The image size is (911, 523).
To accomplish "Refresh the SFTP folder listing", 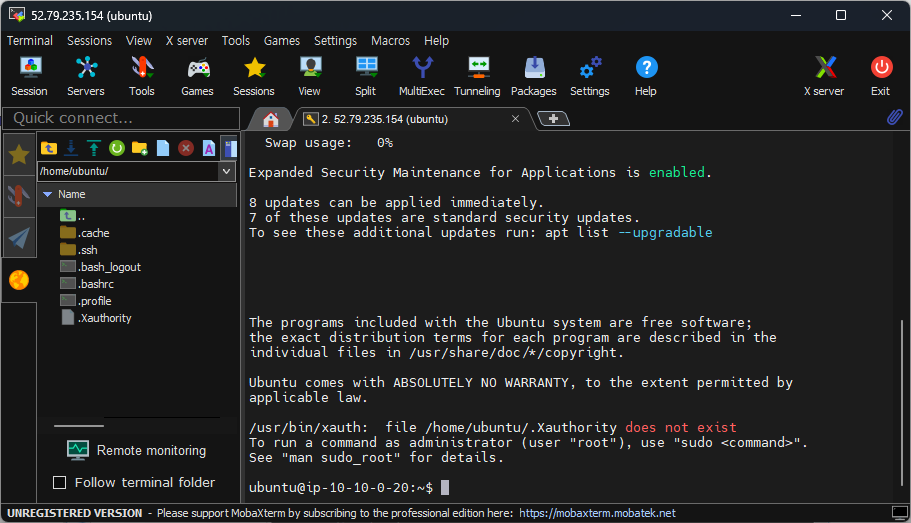I will pos(117,148).
